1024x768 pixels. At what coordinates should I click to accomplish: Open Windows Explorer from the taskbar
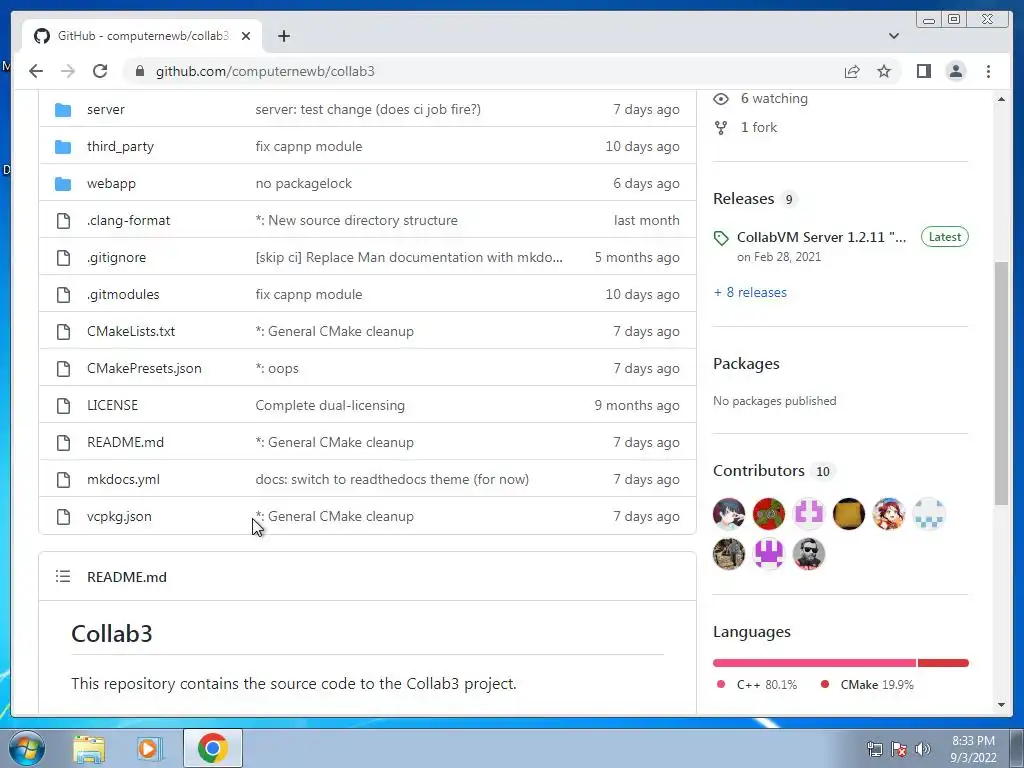(89, 749)
